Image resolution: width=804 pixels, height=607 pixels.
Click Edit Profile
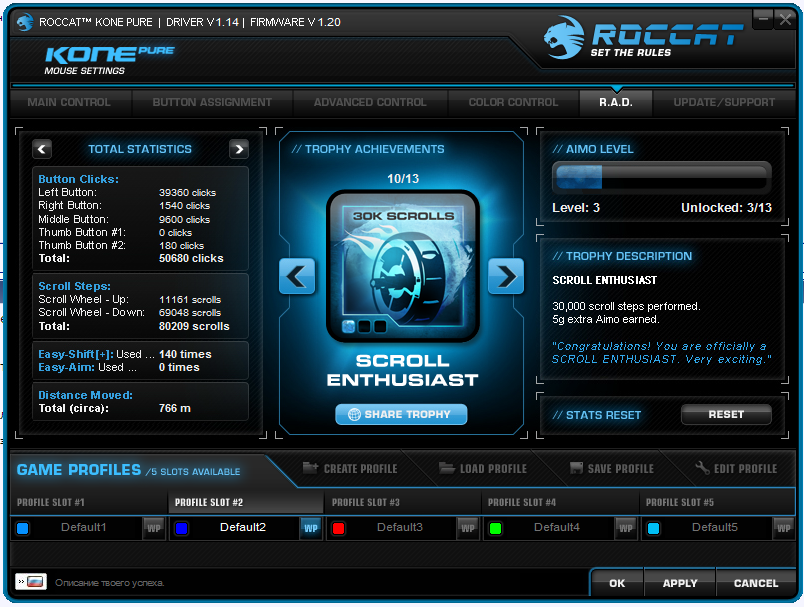736,469
